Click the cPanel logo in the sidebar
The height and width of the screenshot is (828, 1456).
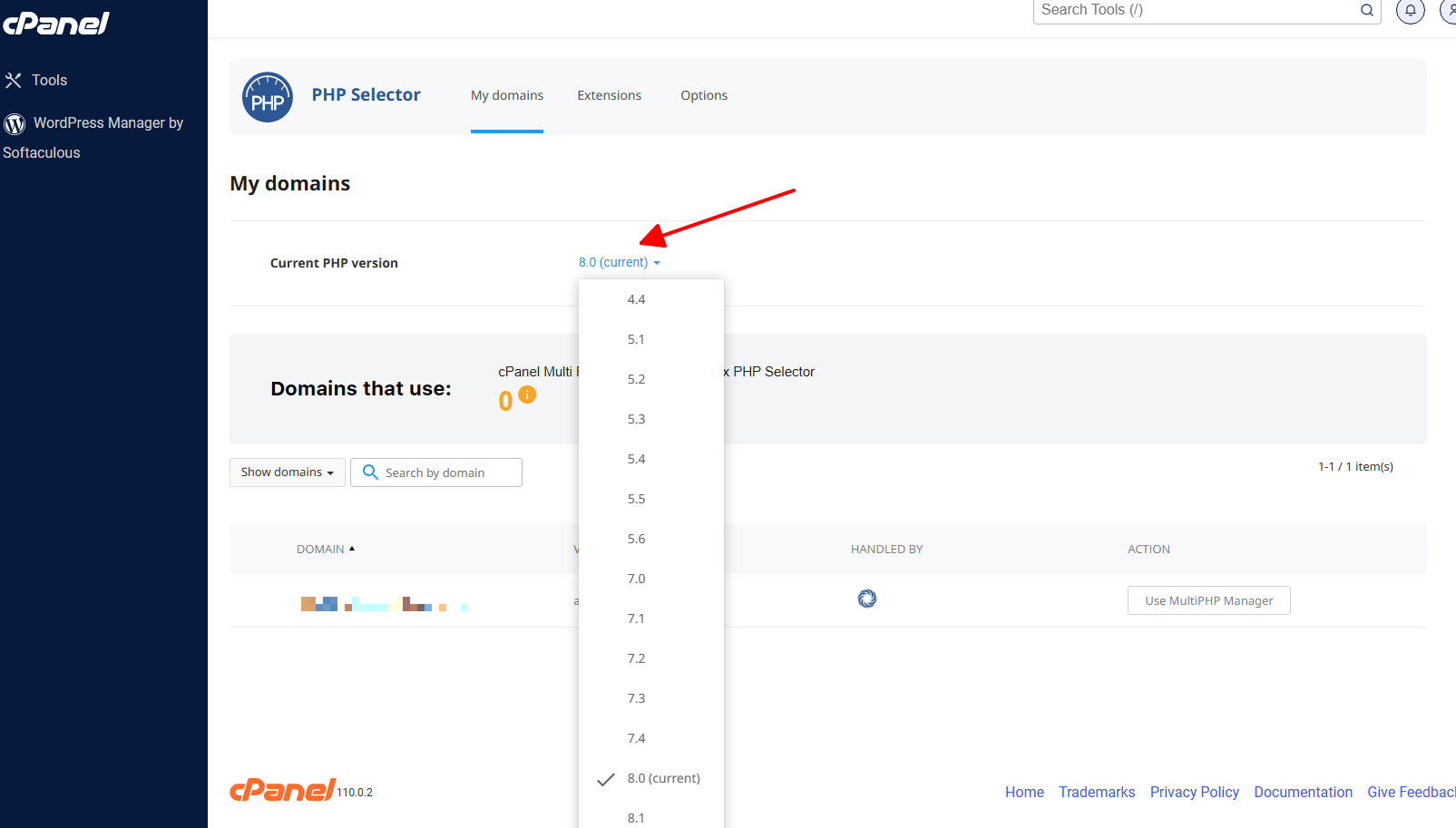[56, 24]
